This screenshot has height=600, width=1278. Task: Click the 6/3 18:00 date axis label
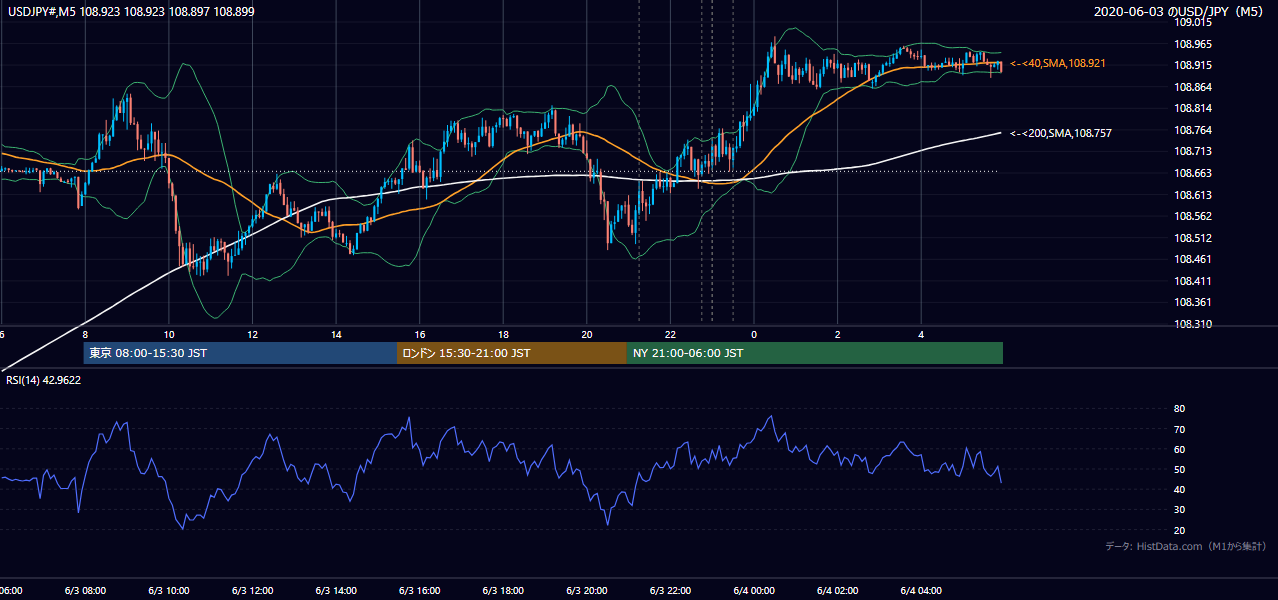tap(504, 591)
